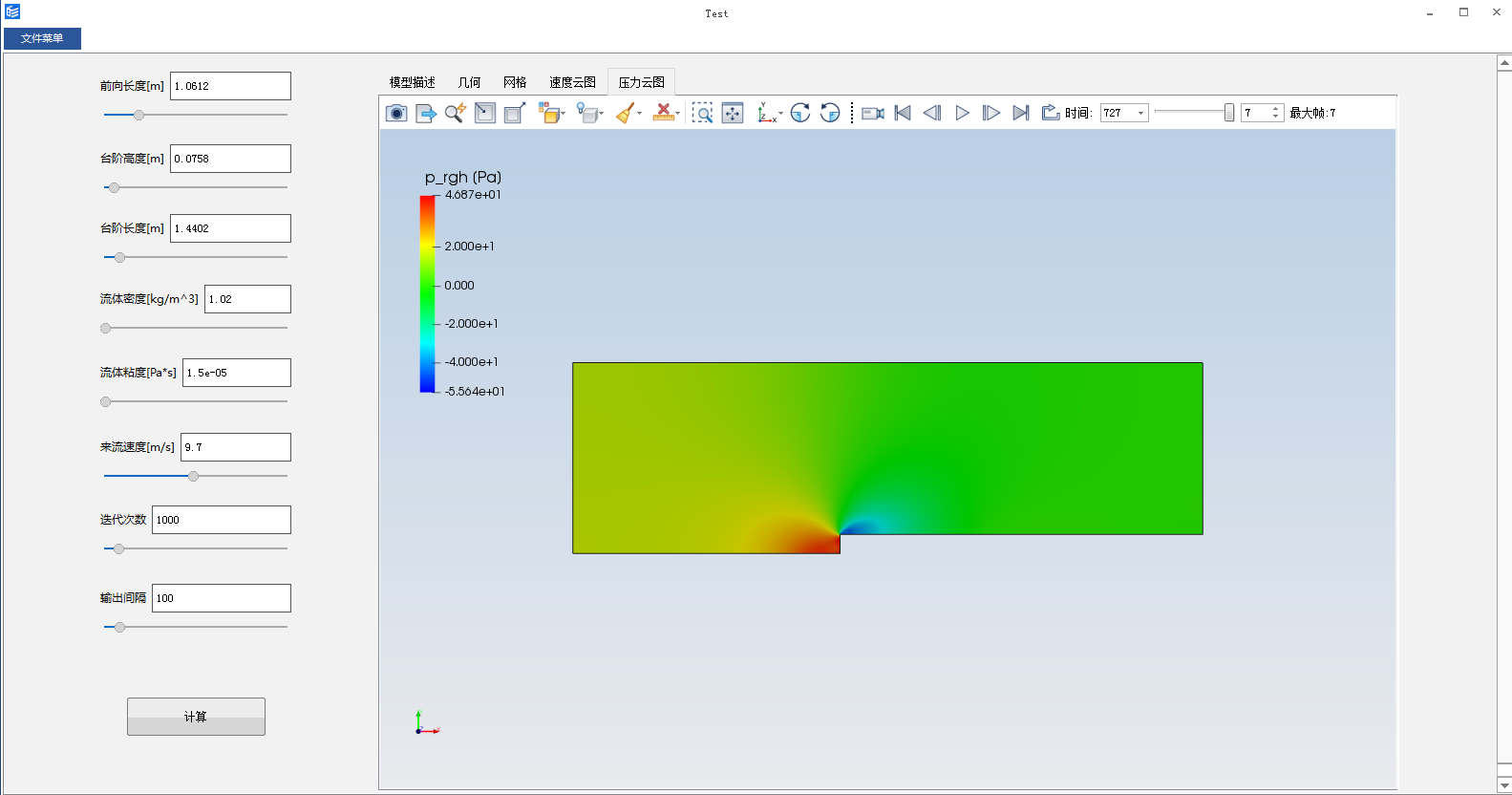The height and width of the screenshot is (795, 1512).
Task: Click the fit-to-window square icon
Action: click(x=485, y=113)
